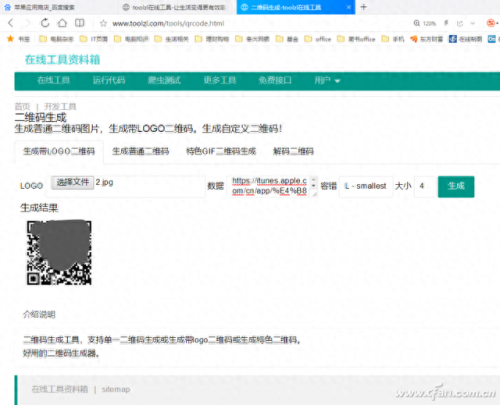Open the first bookmark folder after 书签
500x405 pixels.
coord(56,39)
